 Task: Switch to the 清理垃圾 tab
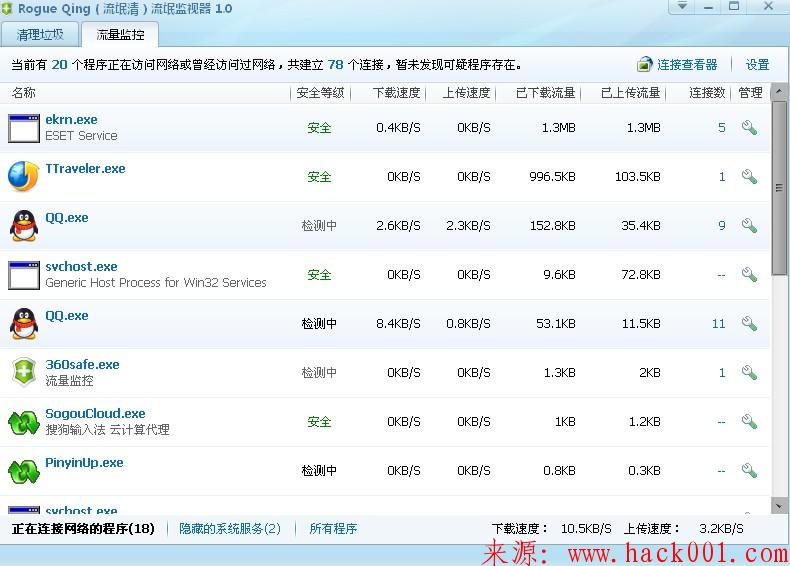coord(40,35)
